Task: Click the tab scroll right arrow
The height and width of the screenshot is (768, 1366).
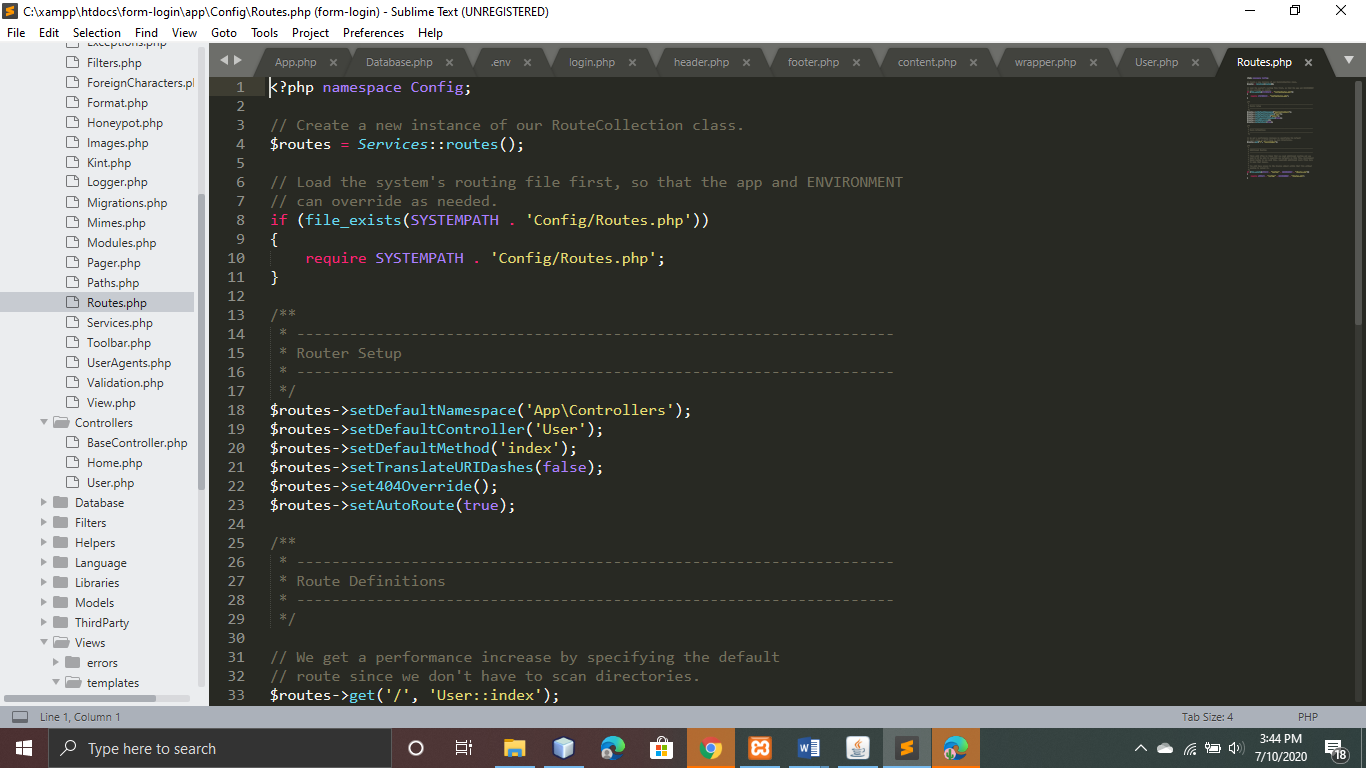Action: pyautogui.click(x=237, y=61)
